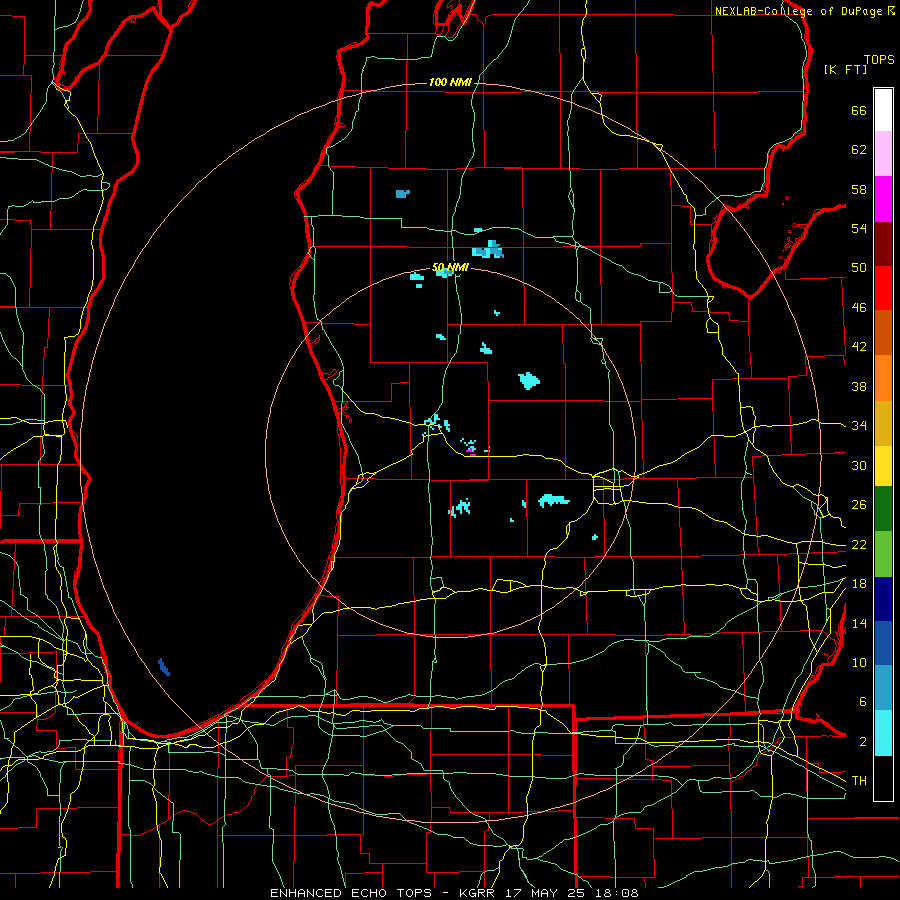Screen dimensions: 900x900
Task: Click the 'TH' legend label
Action: [x=859, y=780]
